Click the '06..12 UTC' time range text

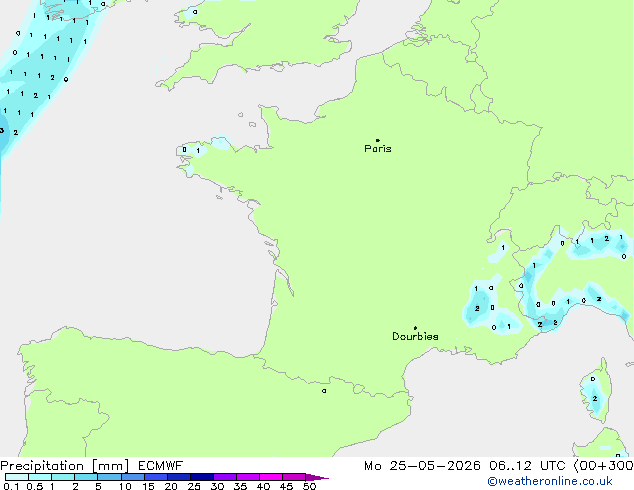coord(527,466)
